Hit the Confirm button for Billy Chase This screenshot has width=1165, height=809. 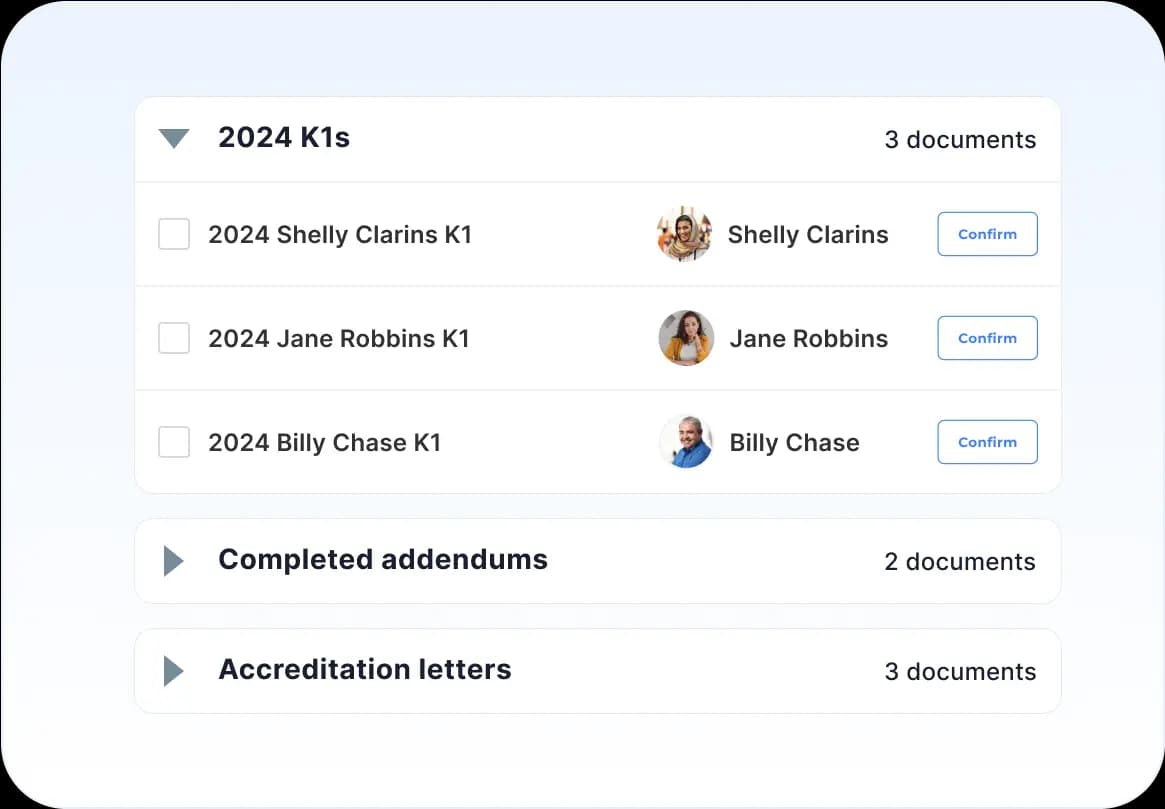tap(987, 442)
